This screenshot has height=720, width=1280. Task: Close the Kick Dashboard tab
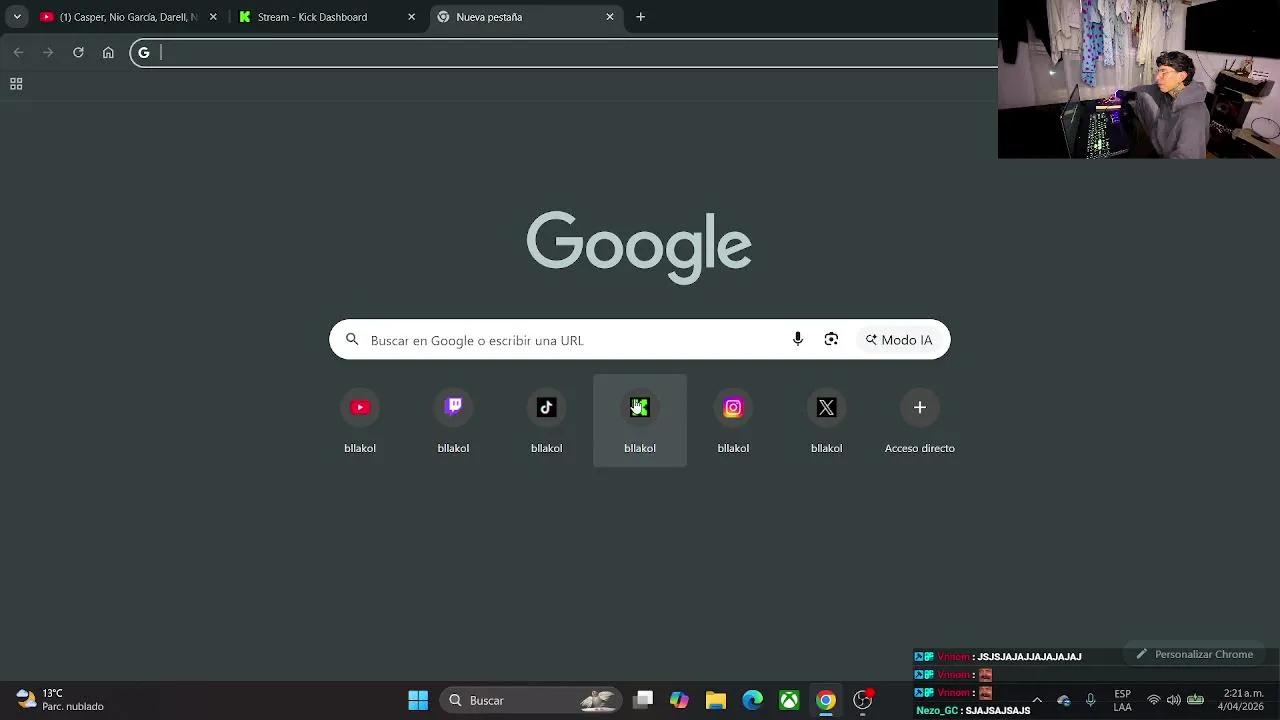tap(411, 17)
